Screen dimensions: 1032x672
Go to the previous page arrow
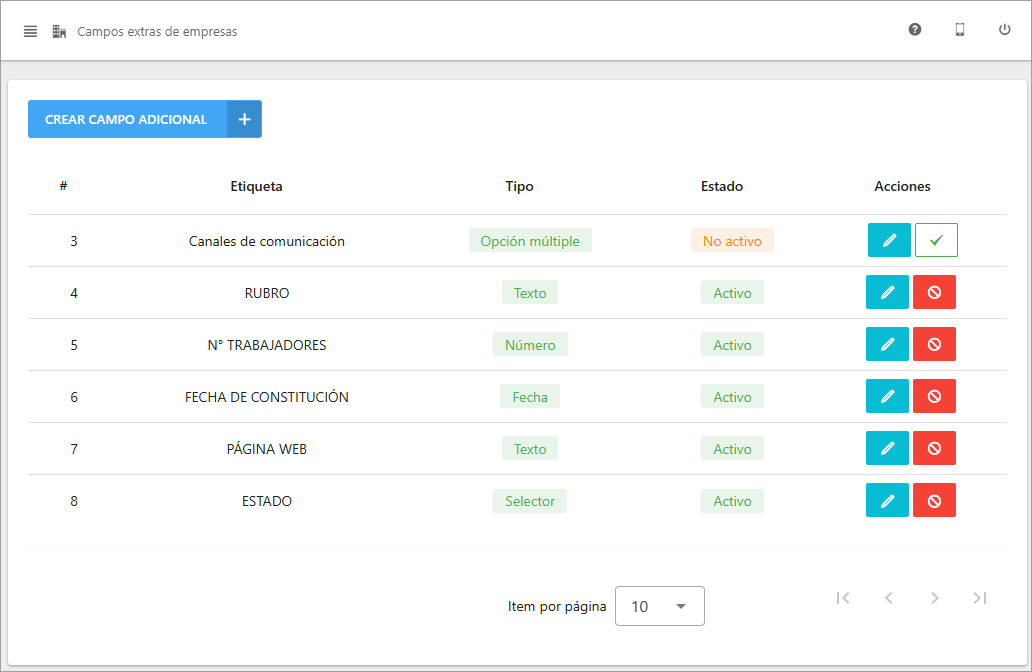pos(888,598)
